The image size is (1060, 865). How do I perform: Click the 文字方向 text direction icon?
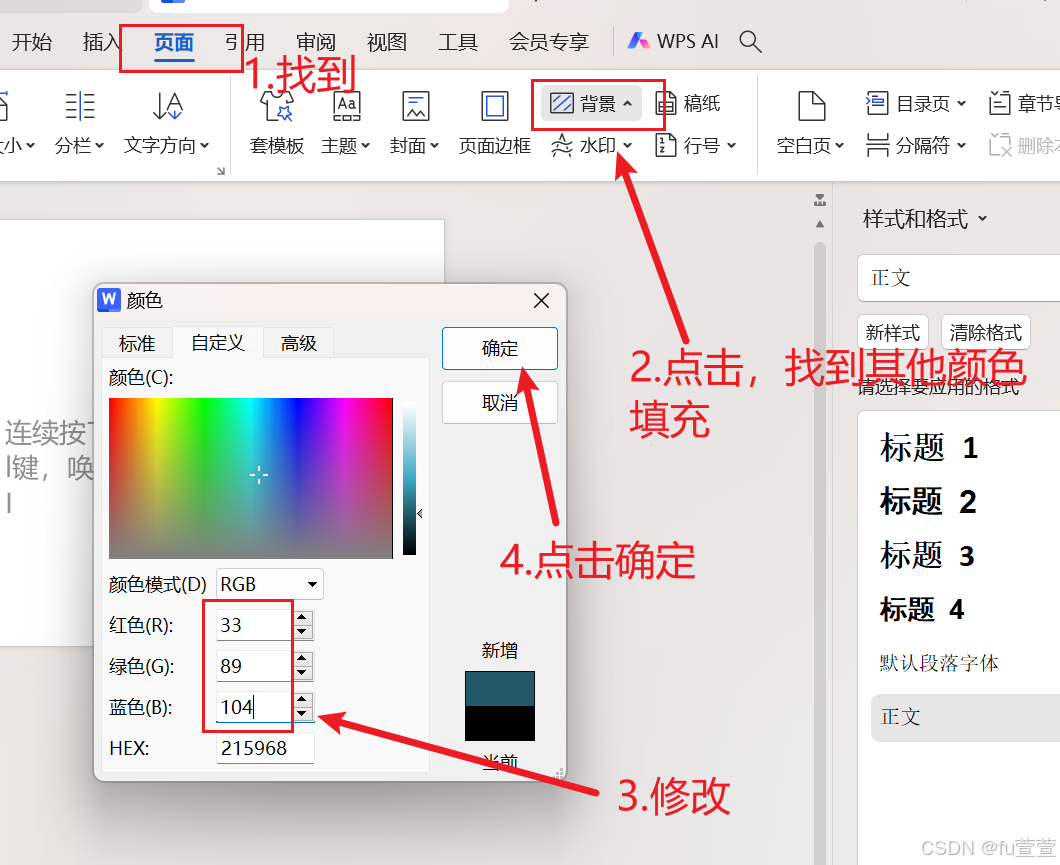167,106
